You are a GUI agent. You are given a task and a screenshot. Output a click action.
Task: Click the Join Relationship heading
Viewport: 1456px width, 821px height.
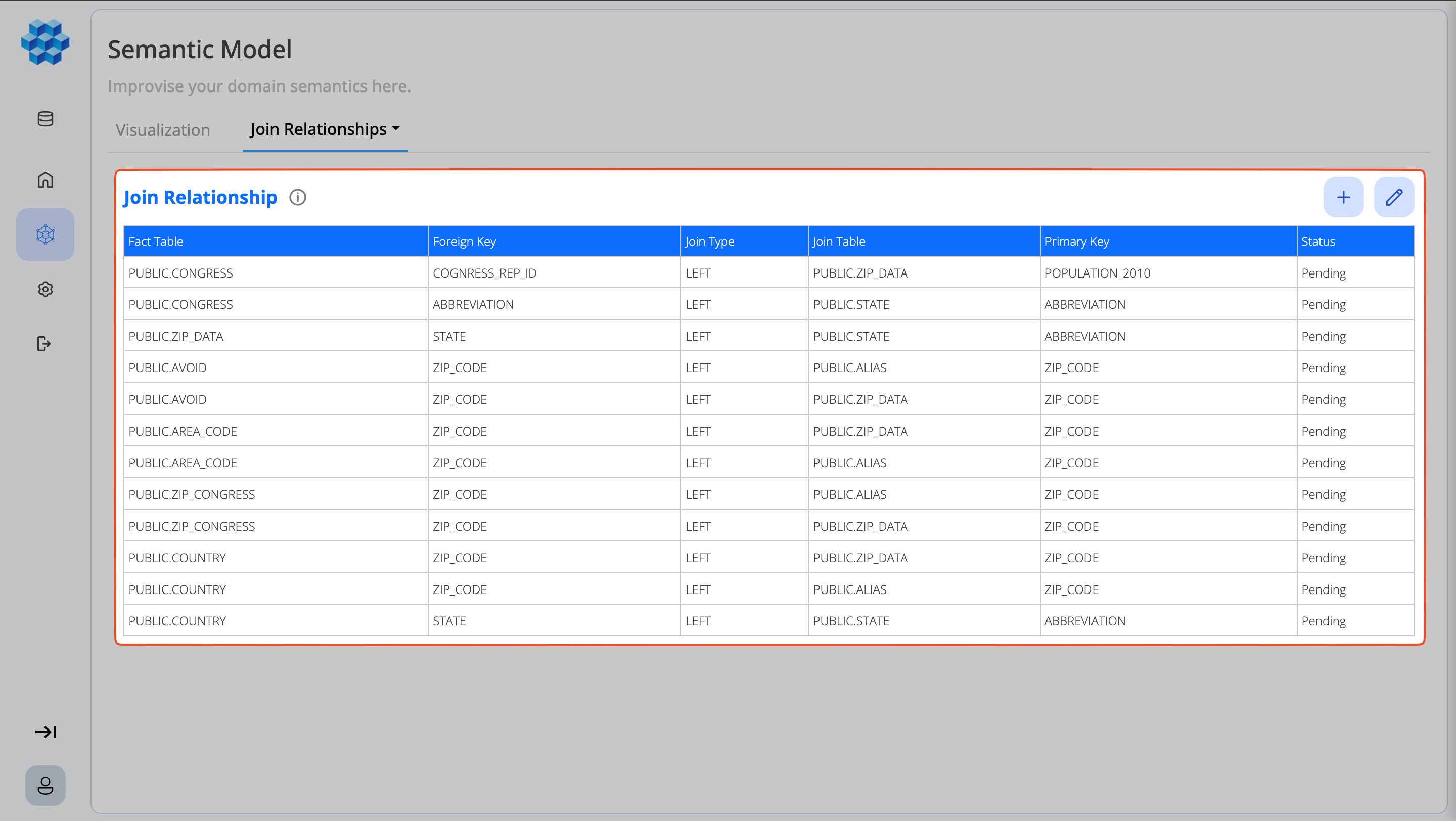pyautogui.click(x=200, y=197)
